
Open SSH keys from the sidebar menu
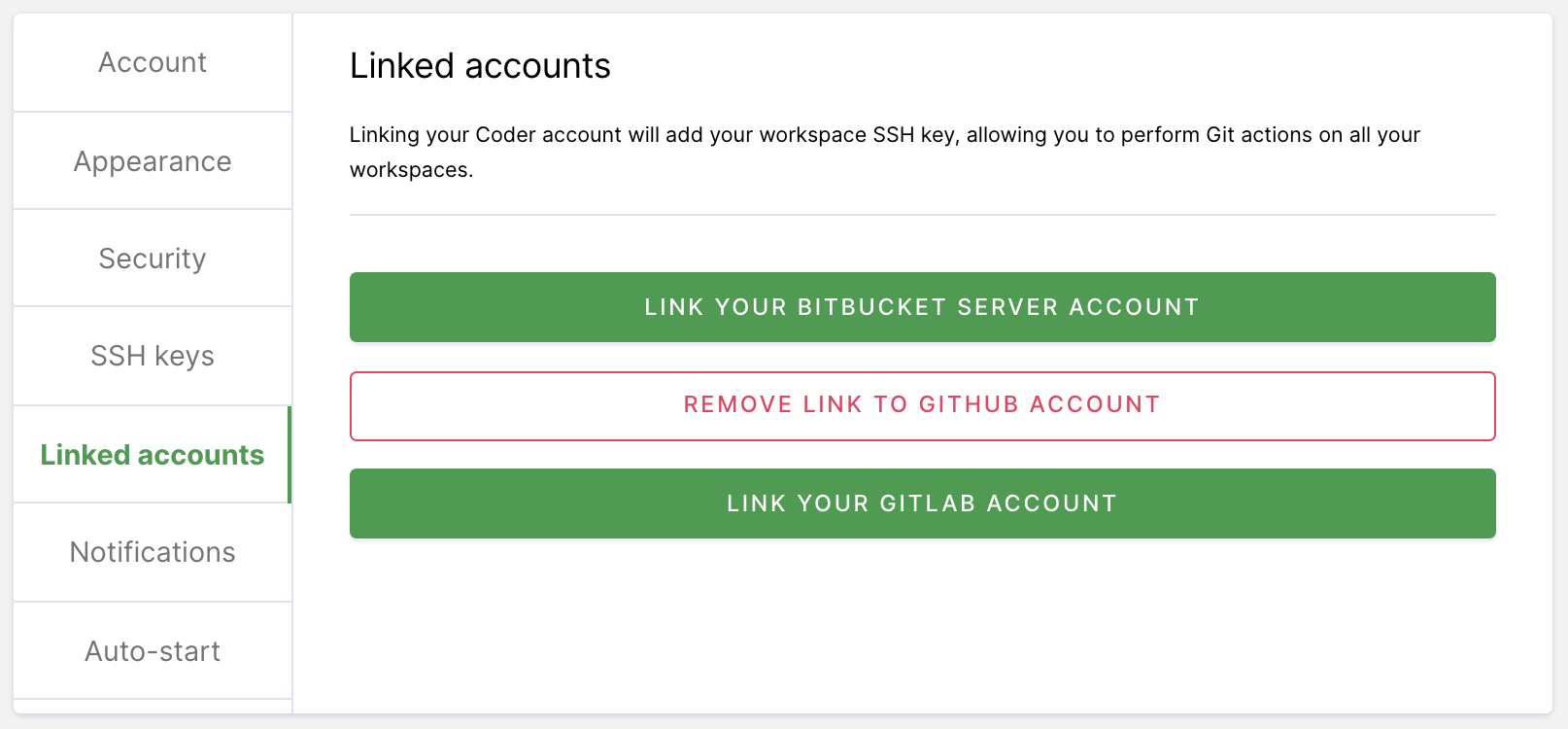pos(152,356)
